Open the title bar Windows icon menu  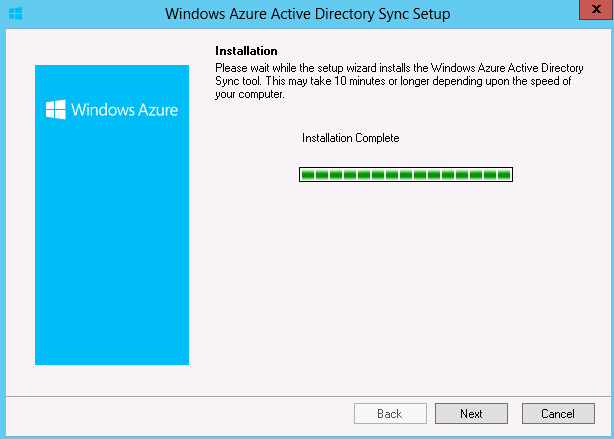[15, 14]
